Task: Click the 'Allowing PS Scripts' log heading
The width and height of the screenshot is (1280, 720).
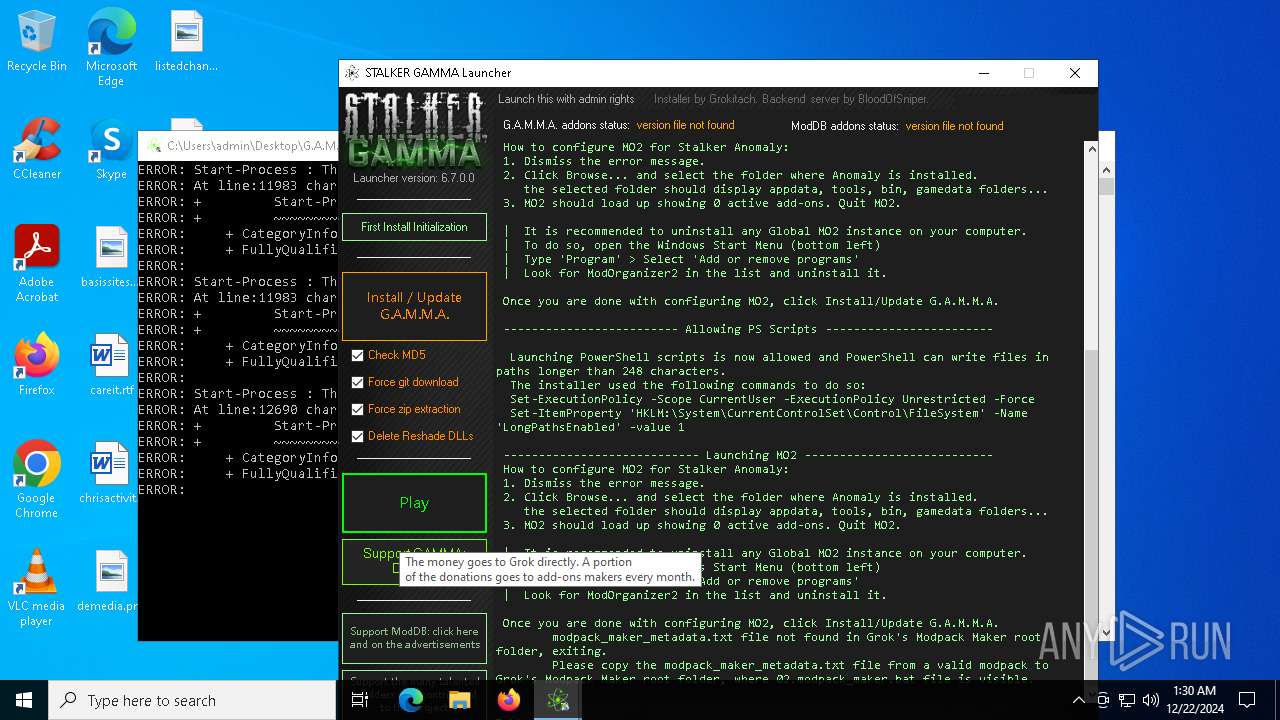Action: click(749, 329)
